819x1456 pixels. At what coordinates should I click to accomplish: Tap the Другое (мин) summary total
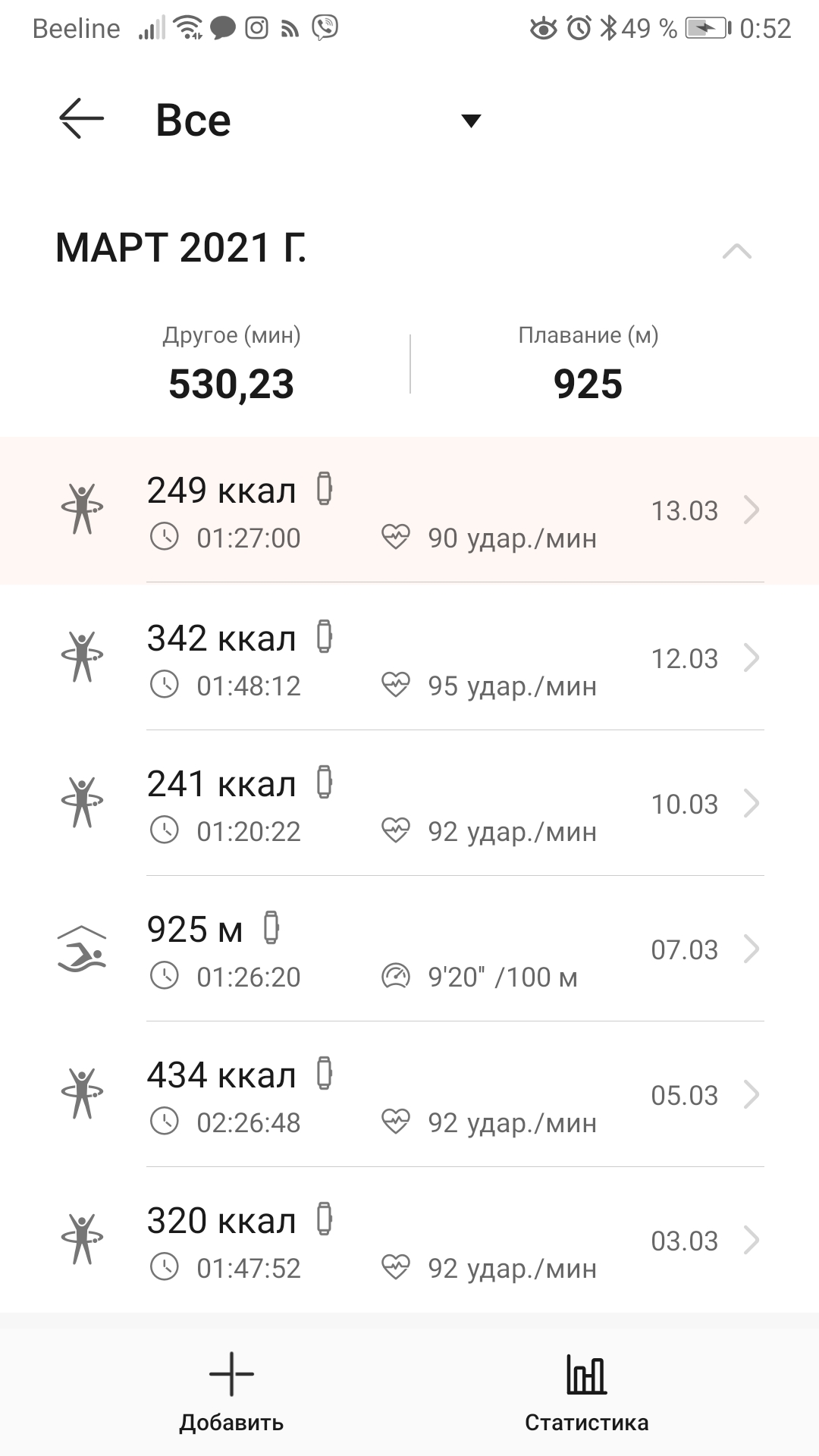(231, 384)
